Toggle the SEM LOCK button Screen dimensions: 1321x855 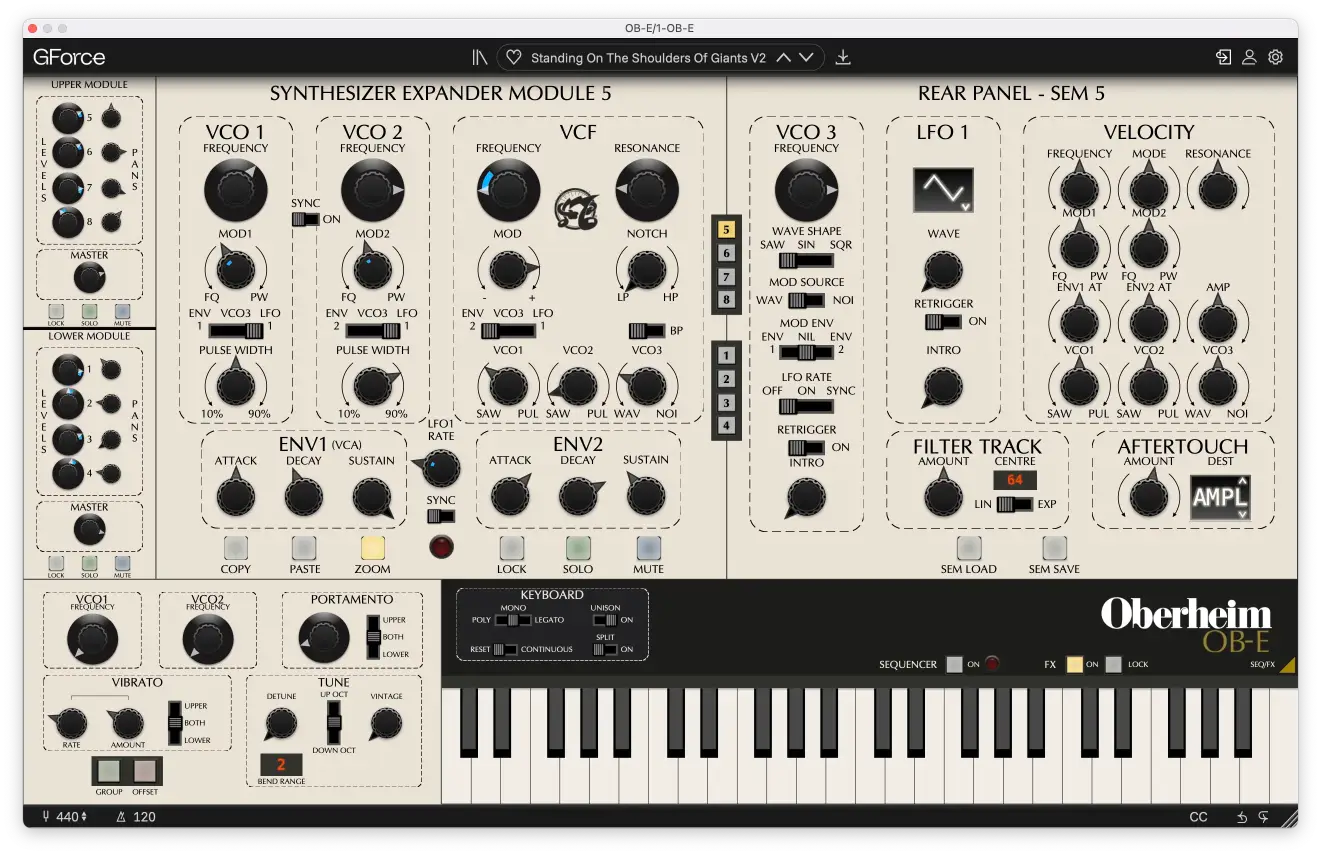pos(512,547)
